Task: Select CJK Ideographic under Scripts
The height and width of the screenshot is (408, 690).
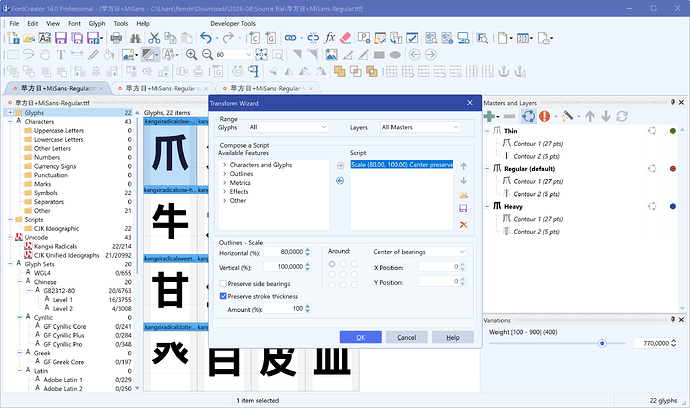Action: [56, 228]
